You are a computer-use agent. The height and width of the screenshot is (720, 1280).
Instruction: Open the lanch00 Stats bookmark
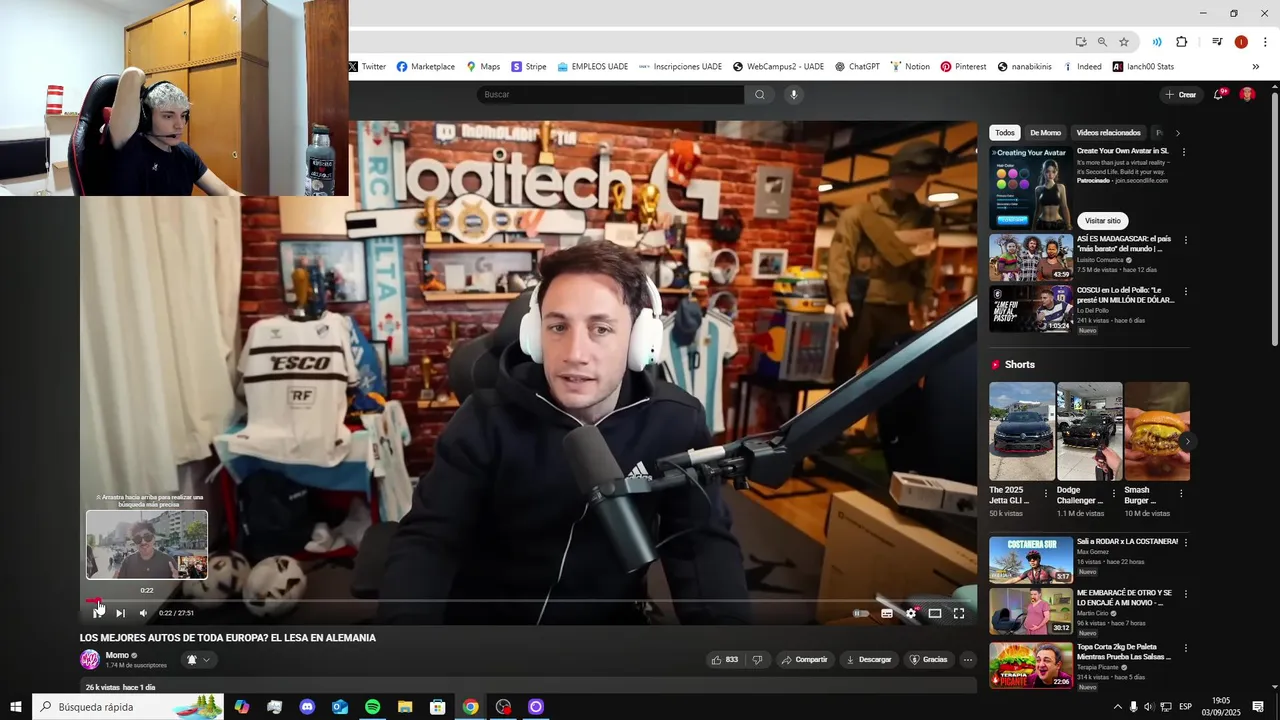point(1143,67)
